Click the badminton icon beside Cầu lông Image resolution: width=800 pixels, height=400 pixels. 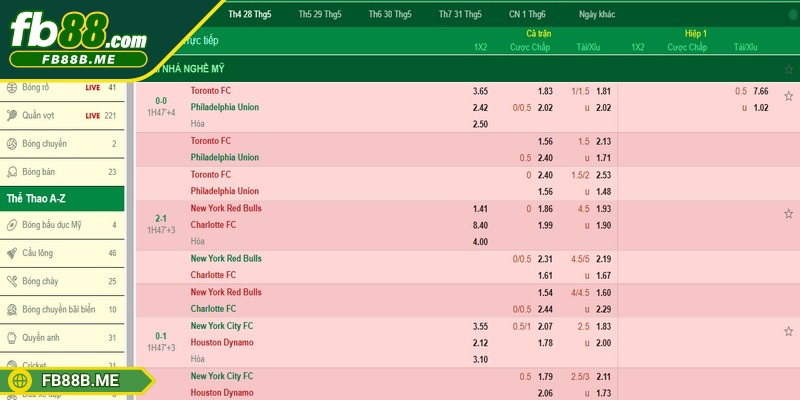click(x=12, y=253)
